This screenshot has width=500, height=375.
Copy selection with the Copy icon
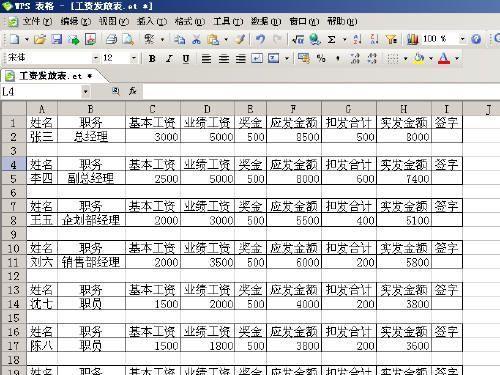[180, 39]
